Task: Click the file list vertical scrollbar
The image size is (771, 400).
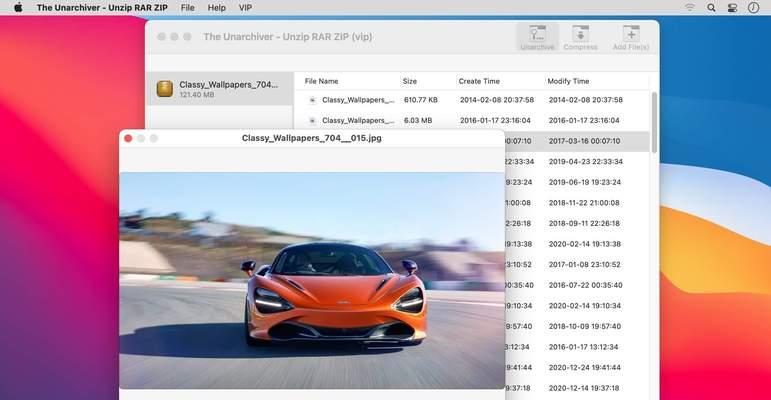Action: click(654, 123)
